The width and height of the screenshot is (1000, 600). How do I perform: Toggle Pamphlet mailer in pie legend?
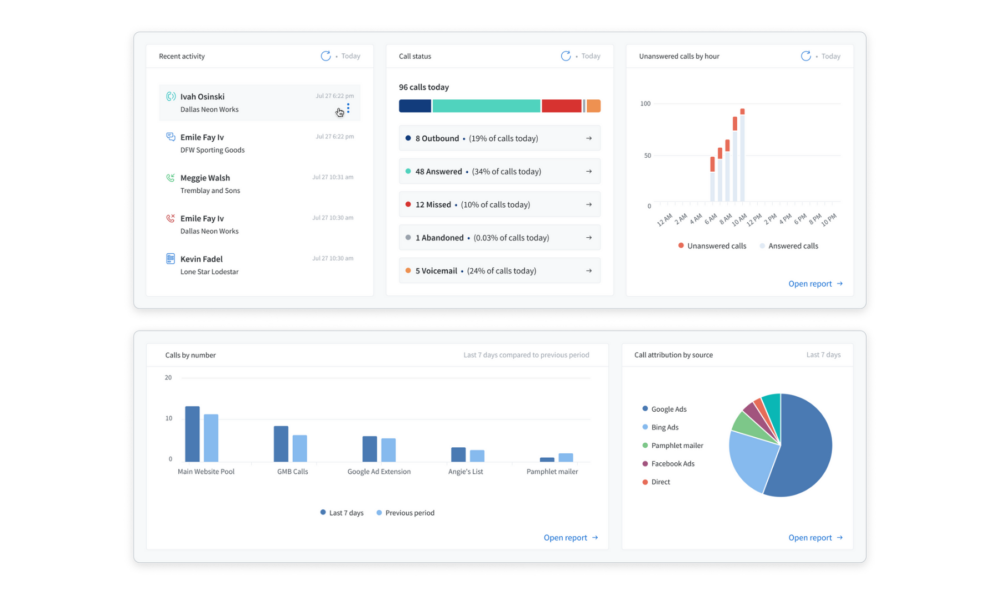coord(672,446)
